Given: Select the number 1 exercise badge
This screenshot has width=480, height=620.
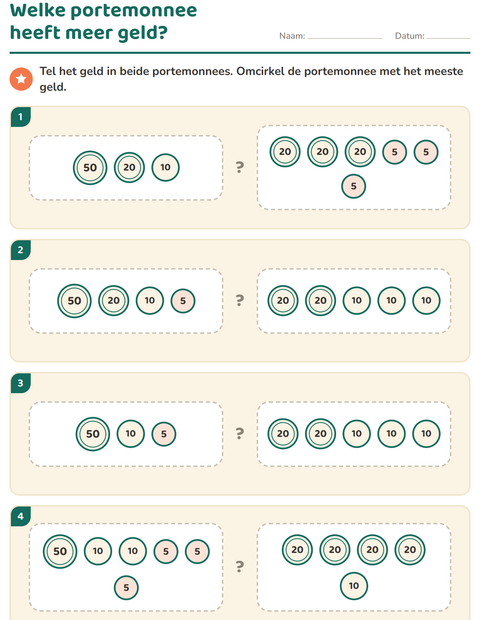Looking at the screenshot, I should pyautogui.click(x=21, y=117).
